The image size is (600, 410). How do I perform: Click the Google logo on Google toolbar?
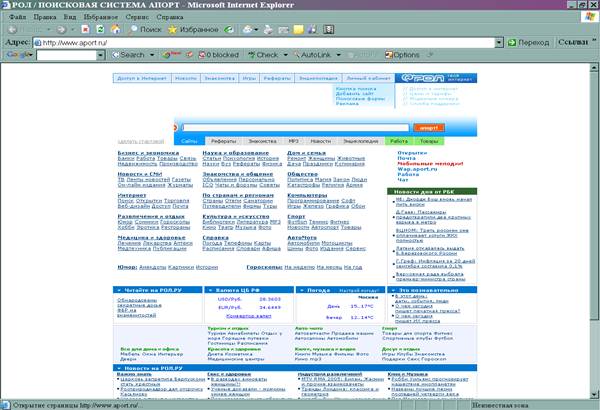coord(19,55)
